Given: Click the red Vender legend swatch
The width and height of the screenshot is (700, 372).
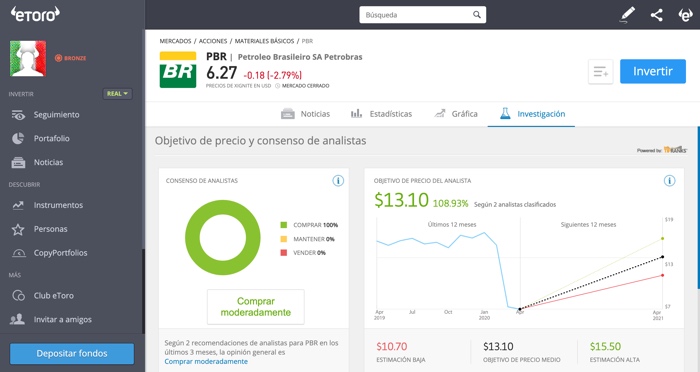Looking at the screenshot, I should tap(283, 253).
